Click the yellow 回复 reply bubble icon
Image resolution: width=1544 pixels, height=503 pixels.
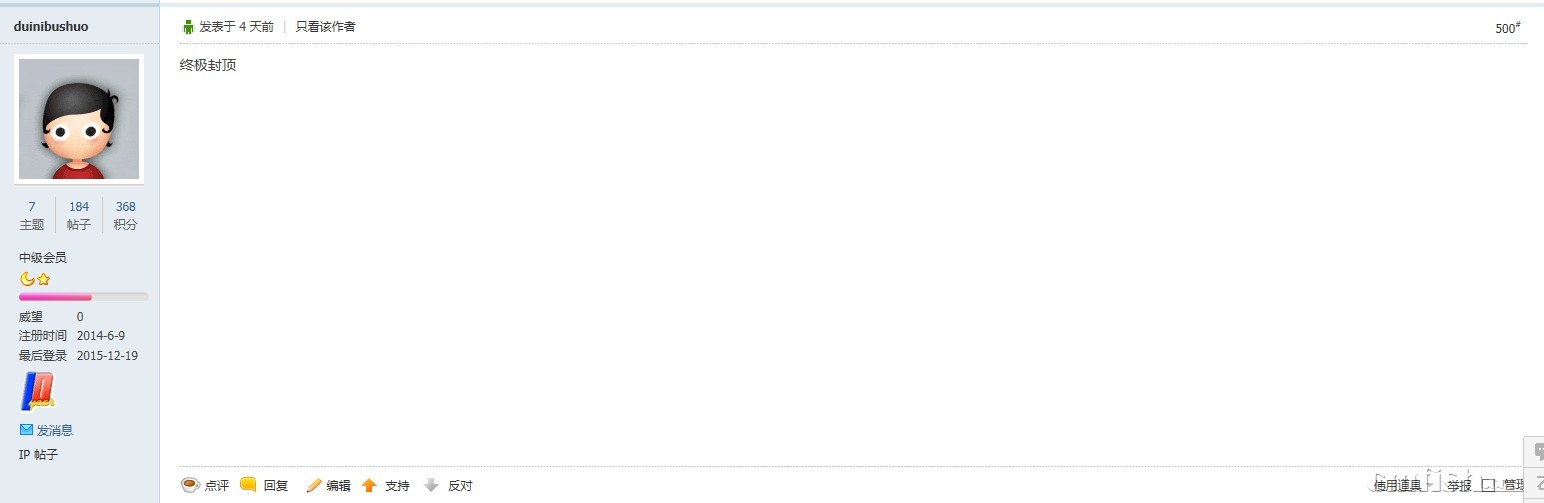tap(249, 485)
